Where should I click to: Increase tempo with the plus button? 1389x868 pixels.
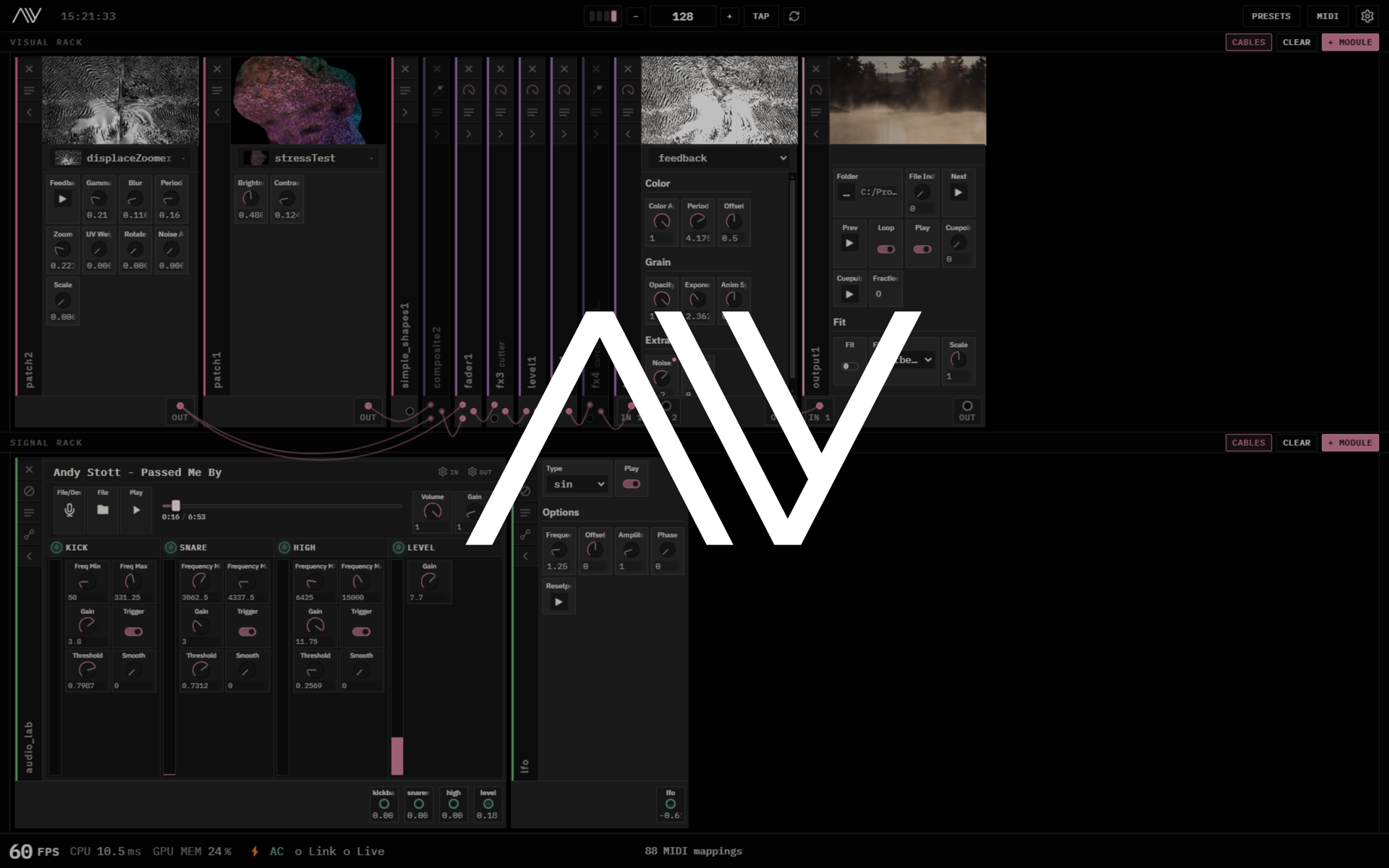[x=729, y=16]
